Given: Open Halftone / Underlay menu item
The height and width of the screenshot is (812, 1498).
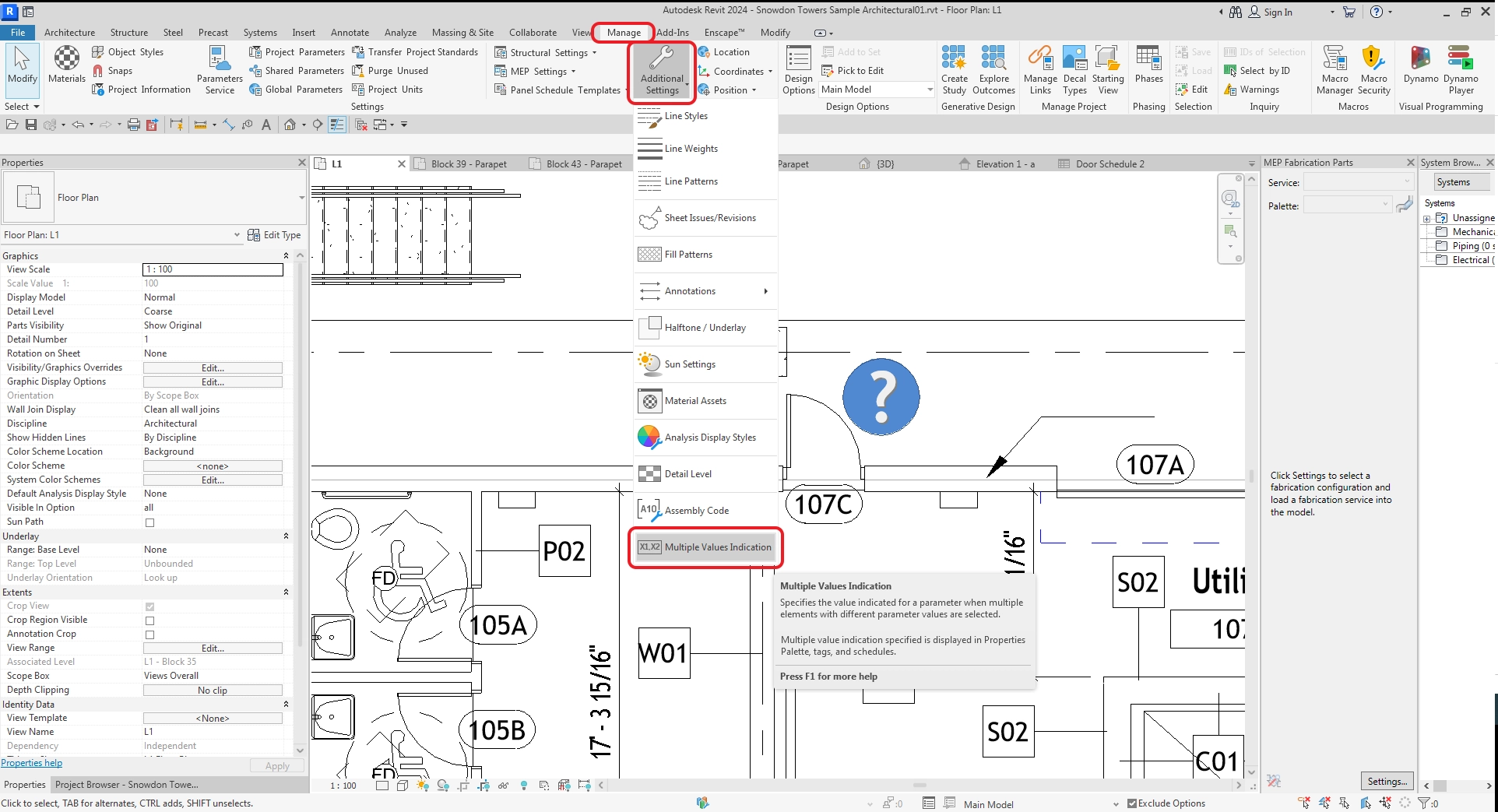Looking at the screenshot, I should [705, 328].
